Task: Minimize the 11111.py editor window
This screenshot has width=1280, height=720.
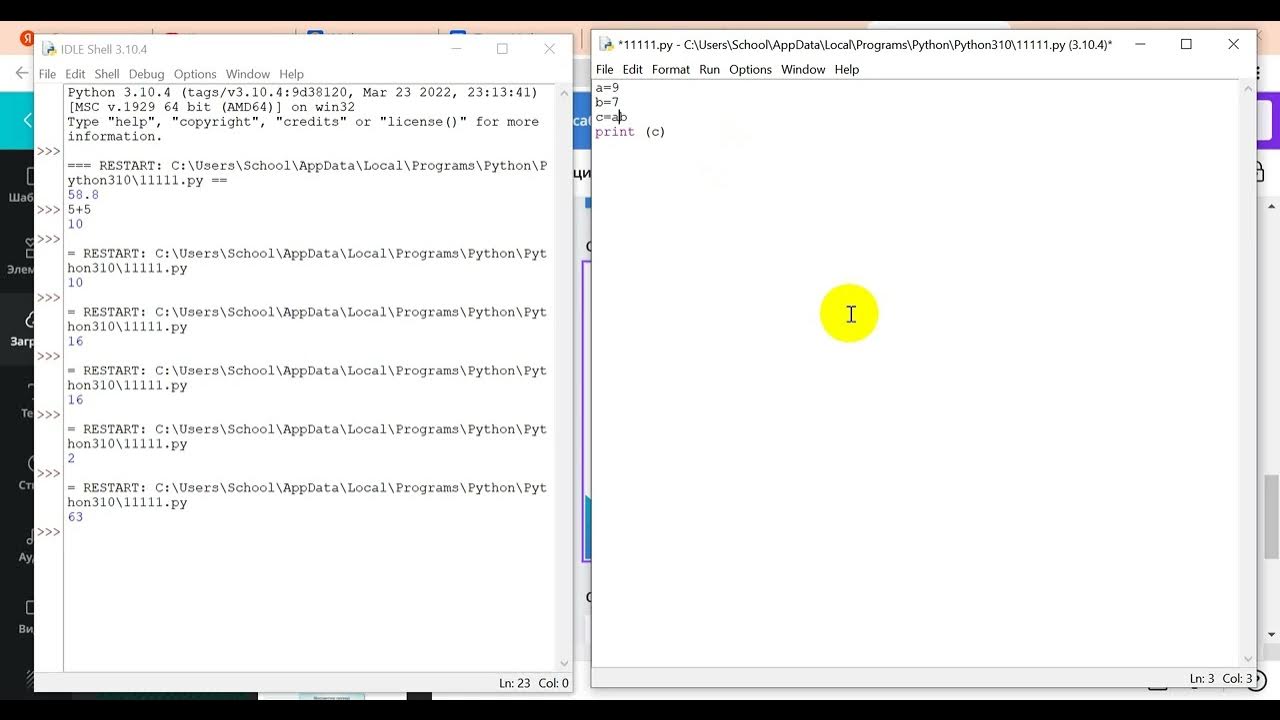Action: coord(1139,44)
